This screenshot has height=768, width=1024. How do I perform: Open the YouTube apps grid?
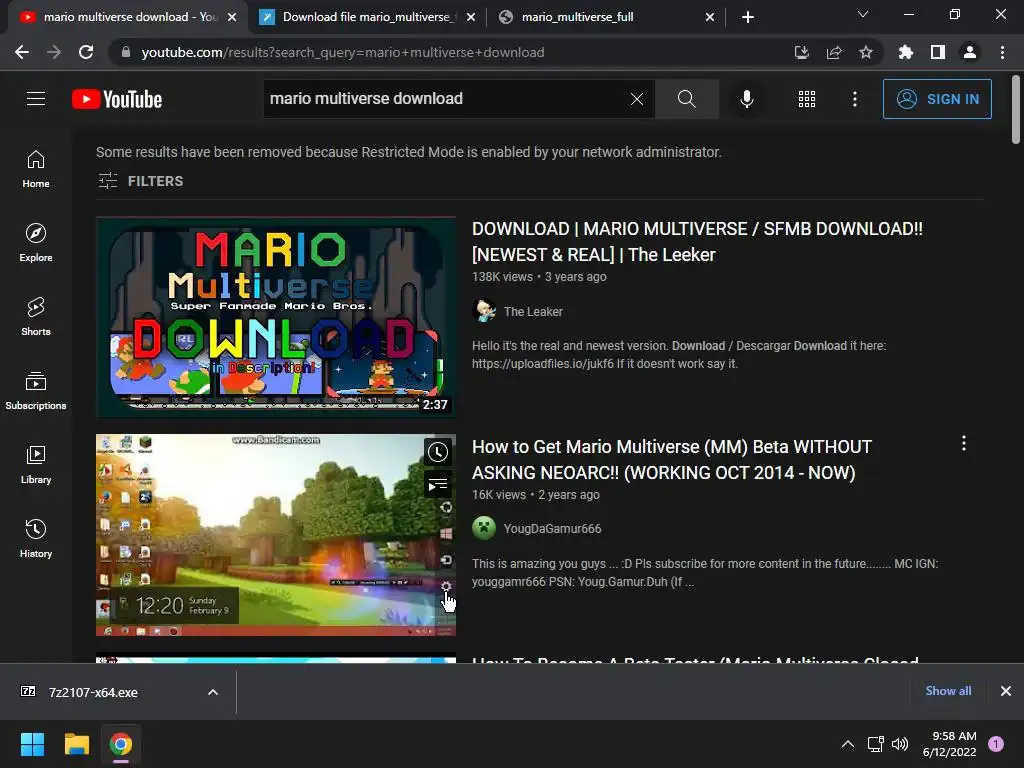tap(807, 99)
